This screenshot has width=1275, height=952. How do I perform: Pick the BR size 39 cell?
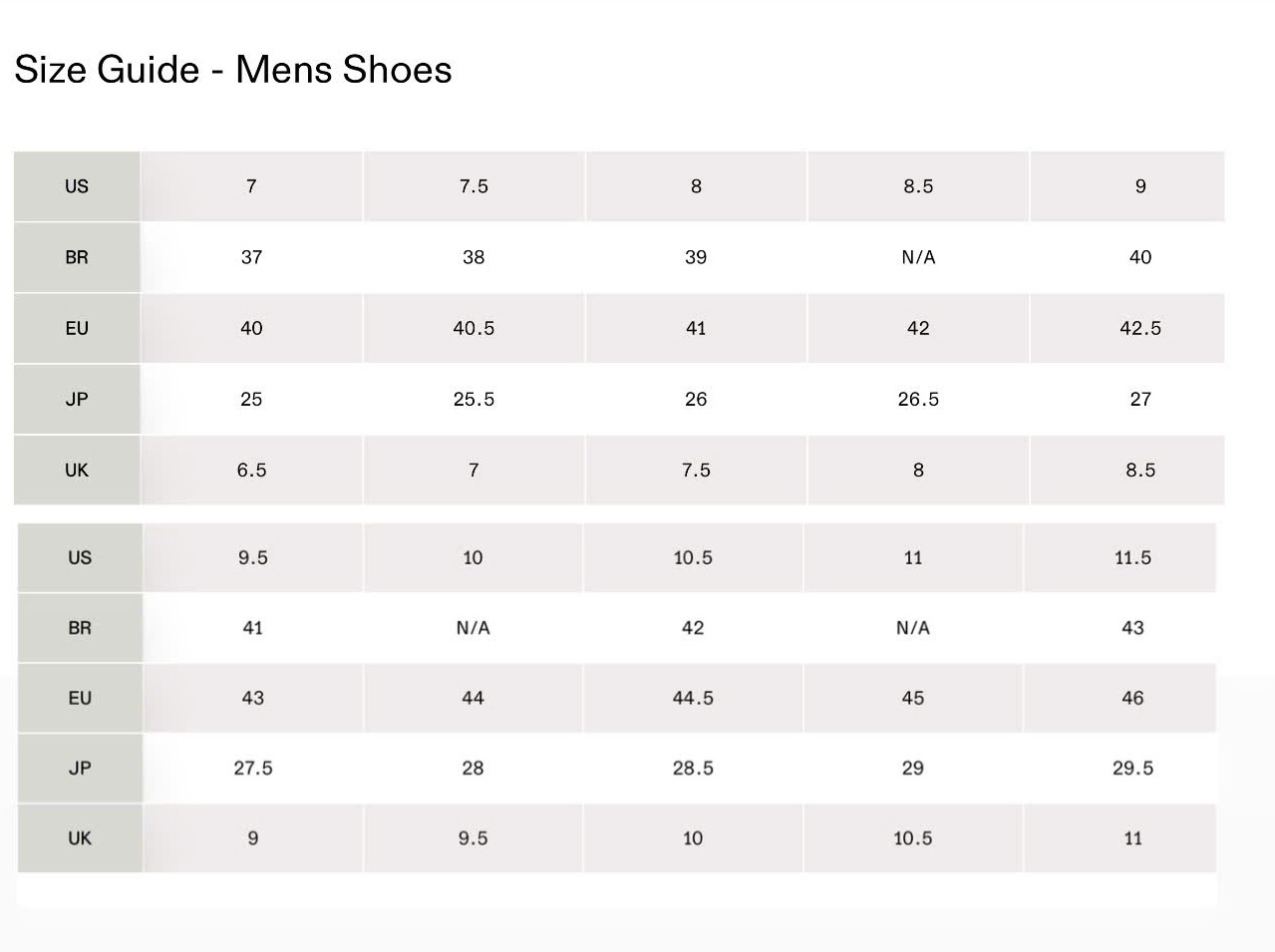[x=696, y=257]
